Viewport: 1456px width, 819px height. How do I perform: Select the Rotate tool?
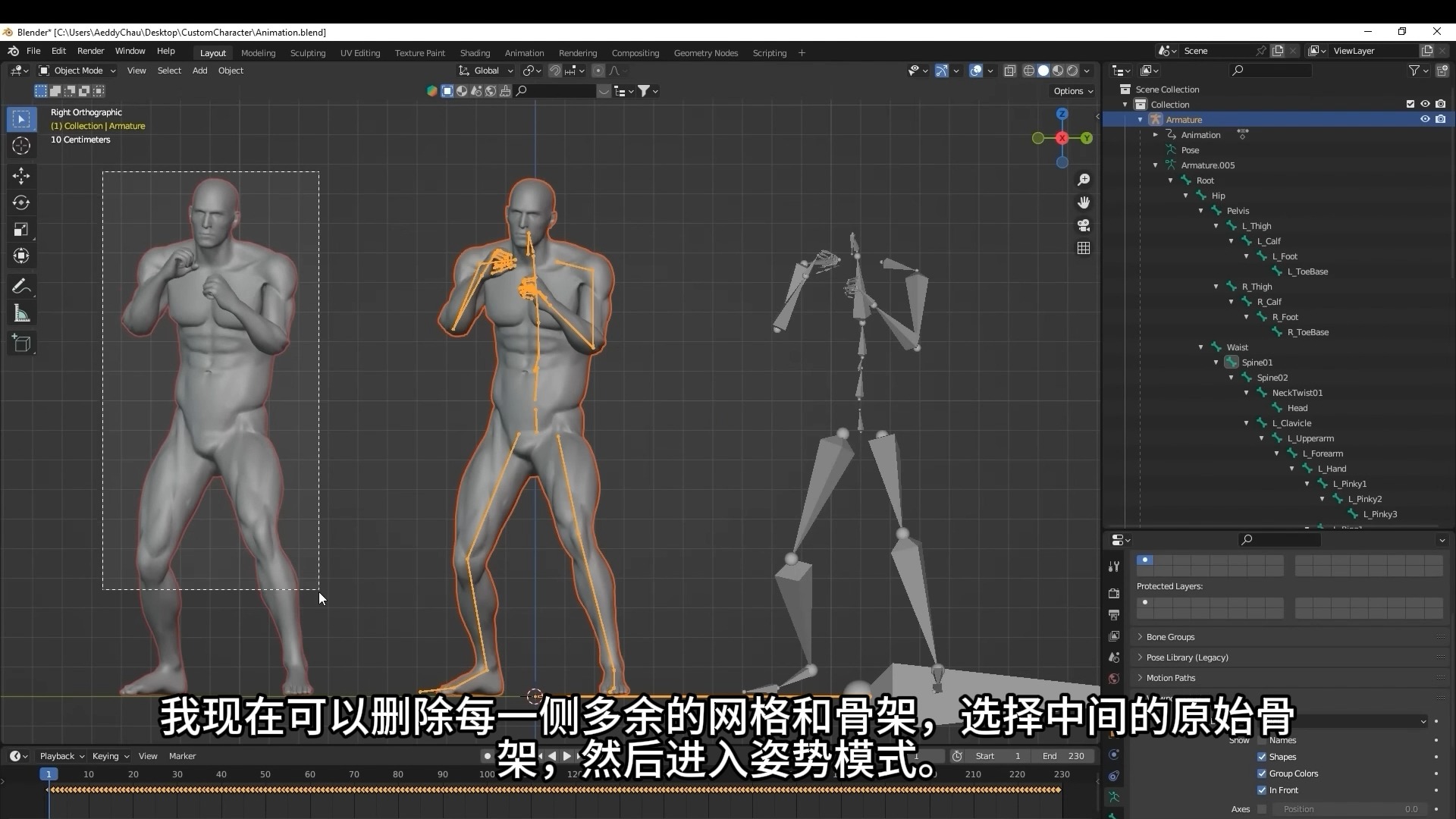pos(21,202)
